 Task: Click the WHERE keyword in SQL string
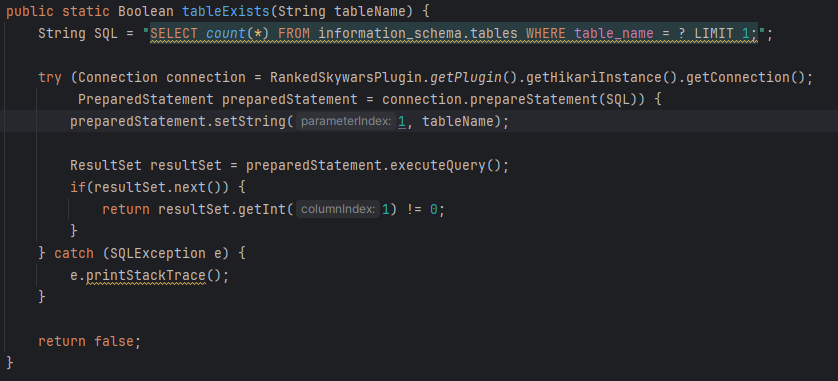pyautogui.click(x=546, y=34)
